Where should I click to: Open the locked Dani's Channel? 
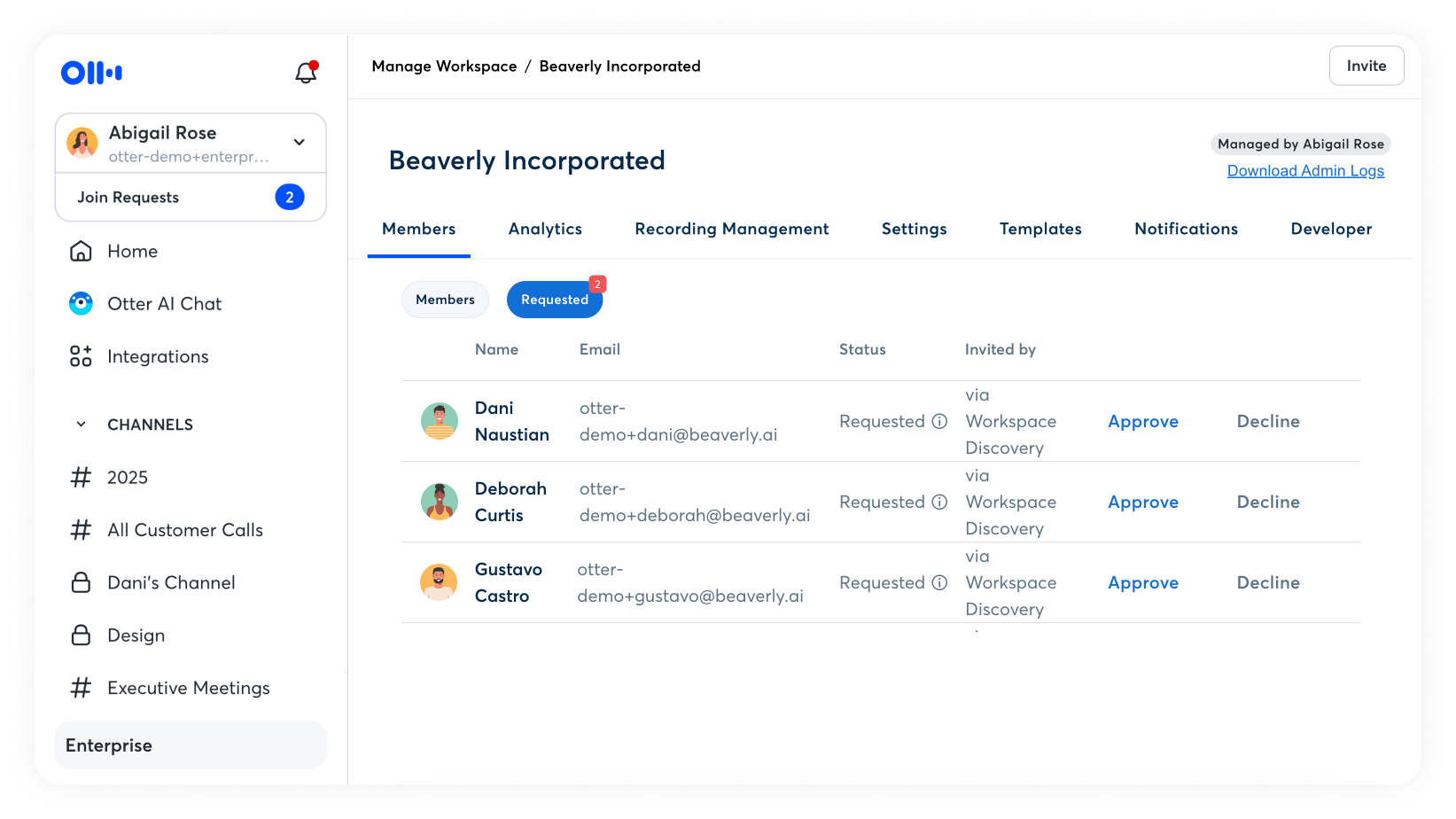click(171, 583)
